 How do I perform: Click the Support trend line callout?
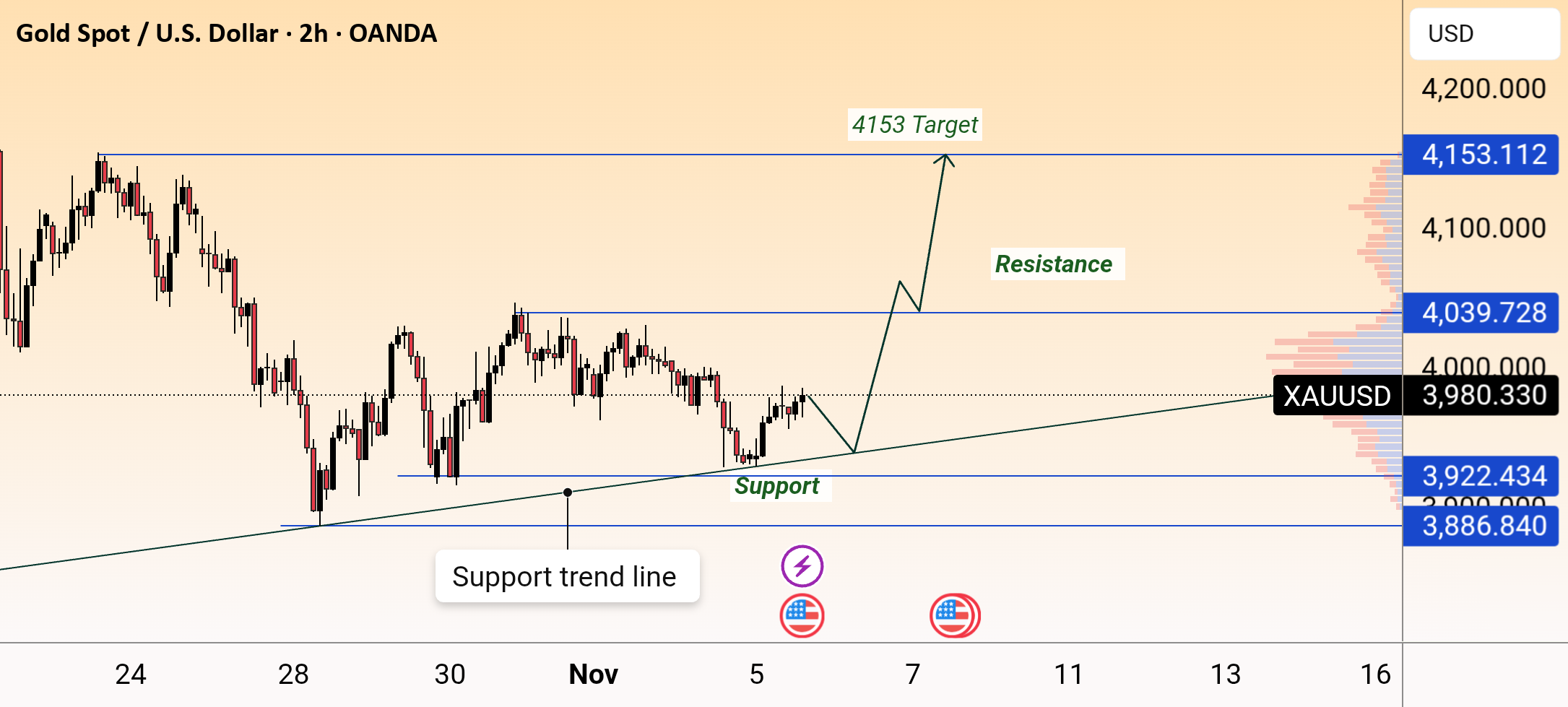567,576
